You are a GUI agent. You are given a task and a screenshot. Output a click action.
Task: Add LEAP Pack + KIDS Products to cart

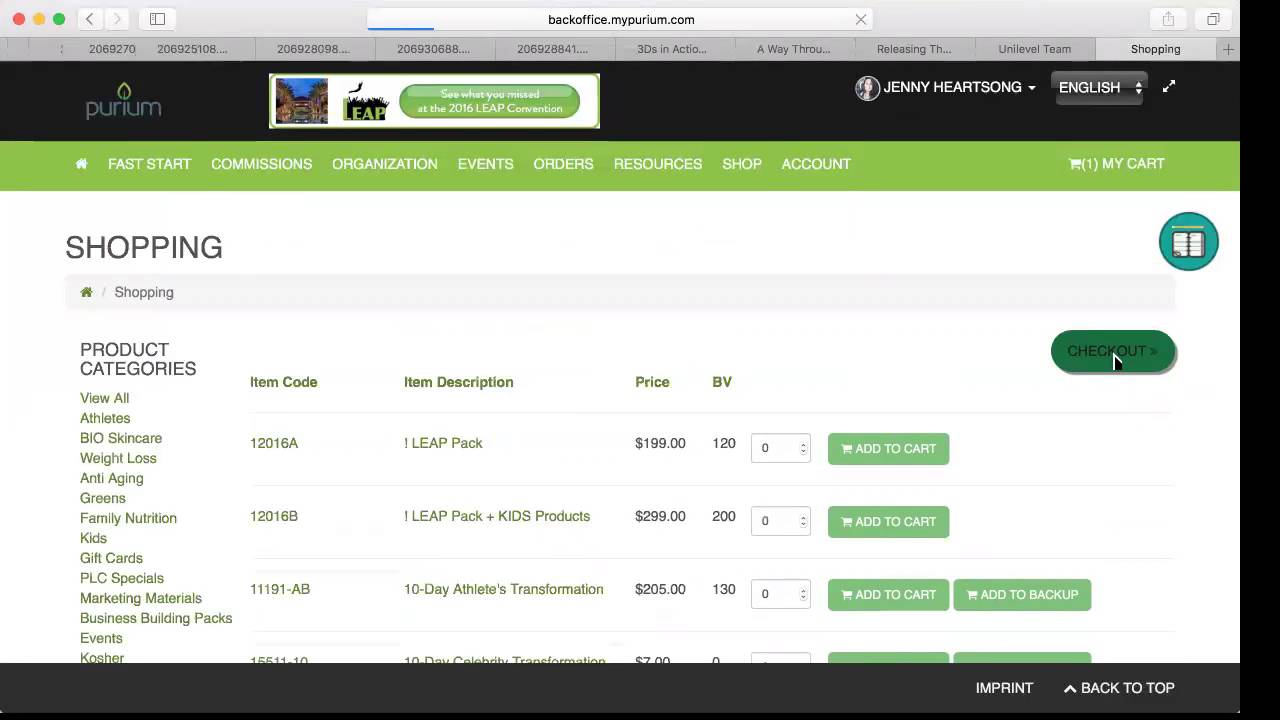(888, 522)
